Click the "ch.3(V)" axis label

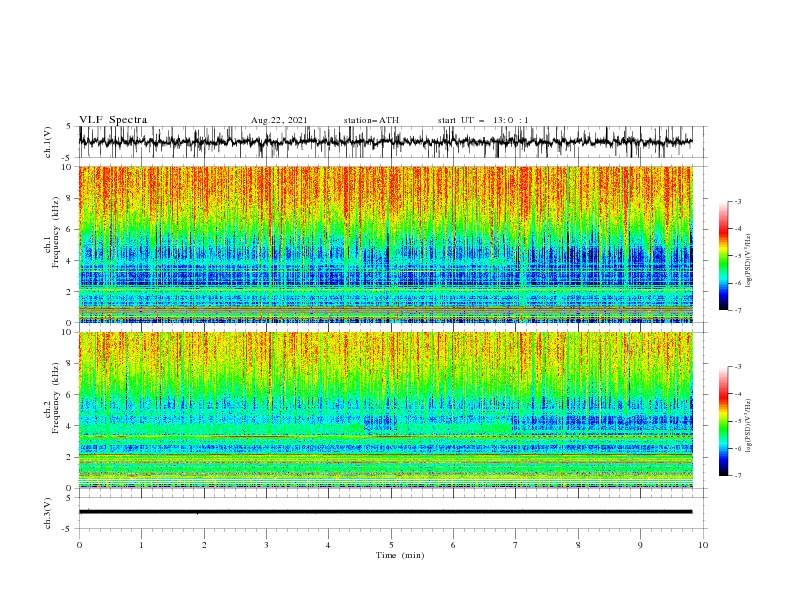48,513
